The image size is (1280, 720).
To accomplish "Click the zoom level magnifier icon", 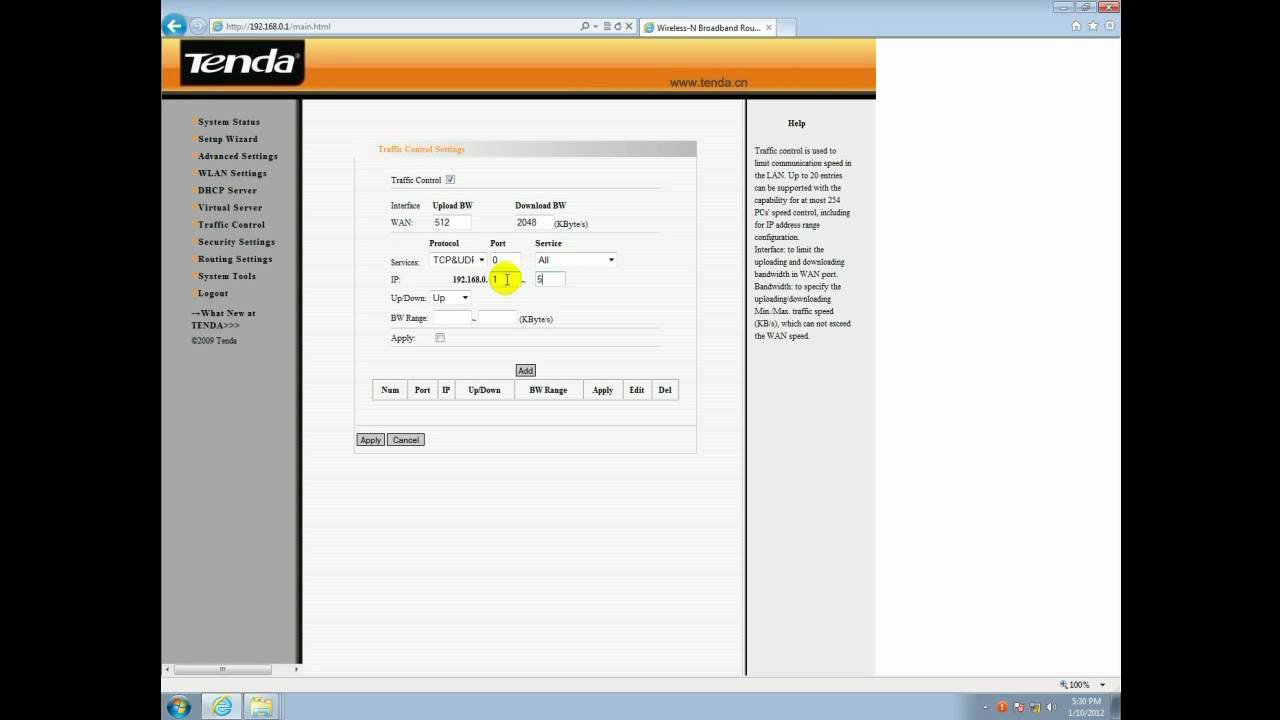I will click(x=1064, y=685).
